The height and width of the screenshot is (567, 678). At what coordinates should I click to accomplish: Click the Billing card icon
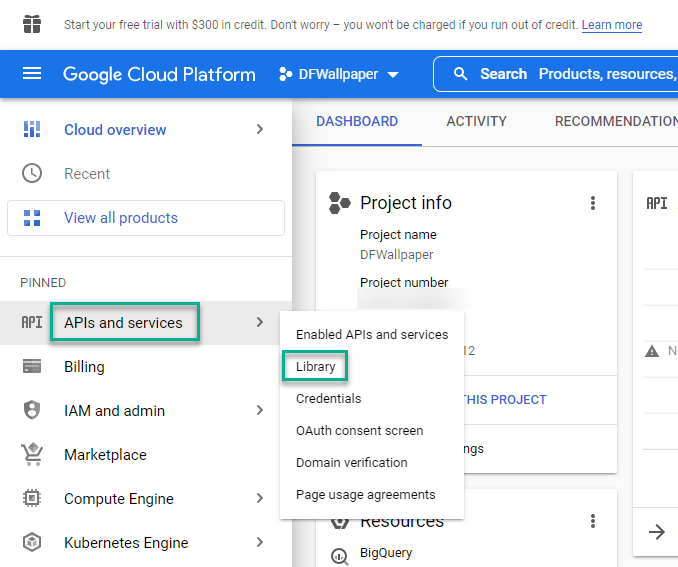pyautogui.click(x=32, y=366)
